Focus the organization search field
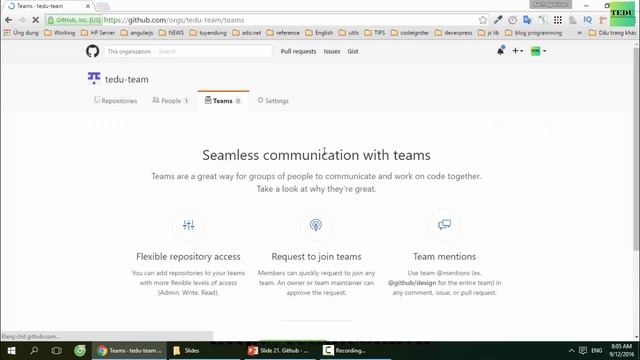The image size is (640, 360). coord(213,51)
